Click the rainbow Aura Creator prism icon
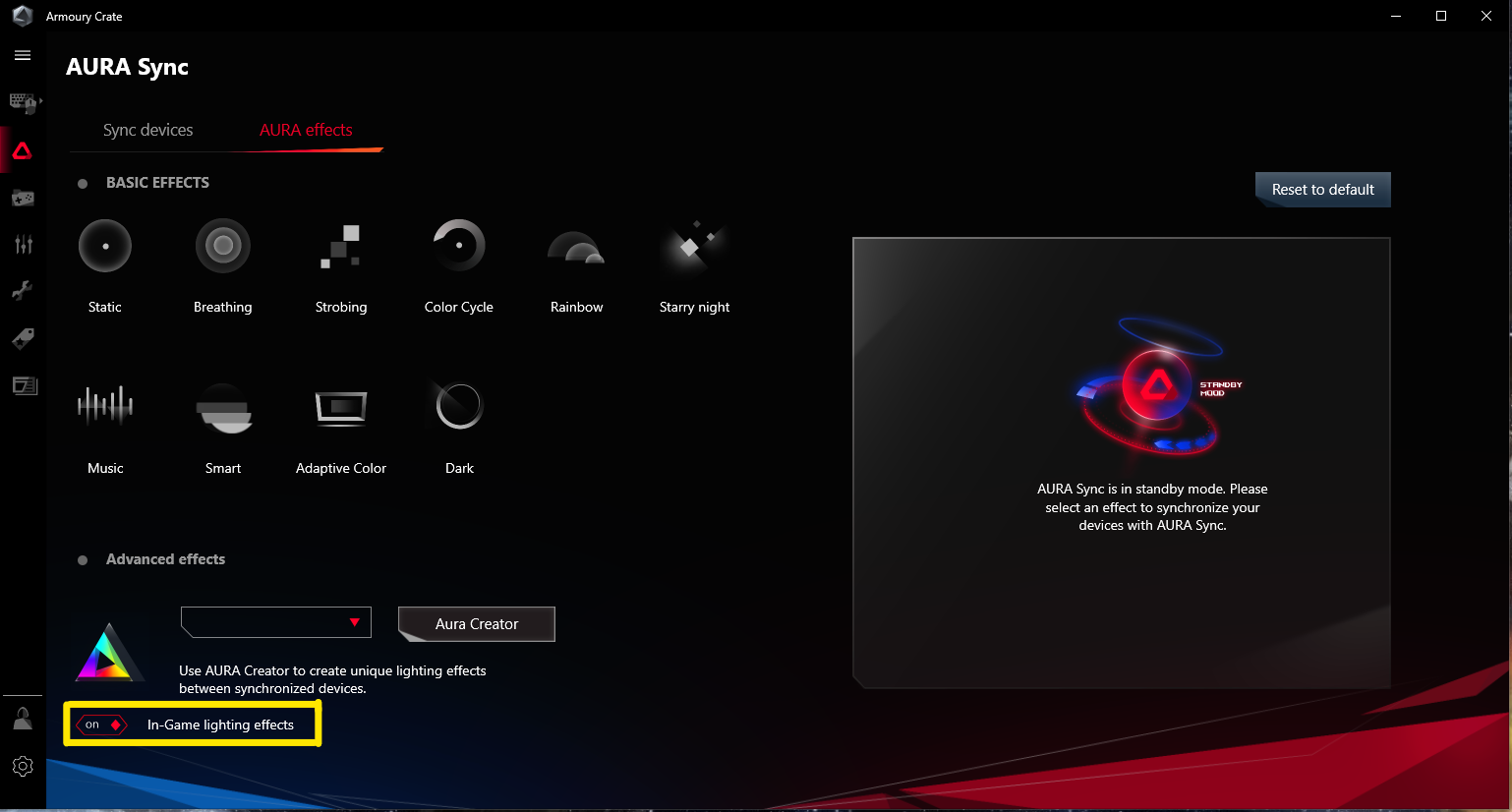The width and height of the screenshot is (1512, 812). click(x=108, y=653)
